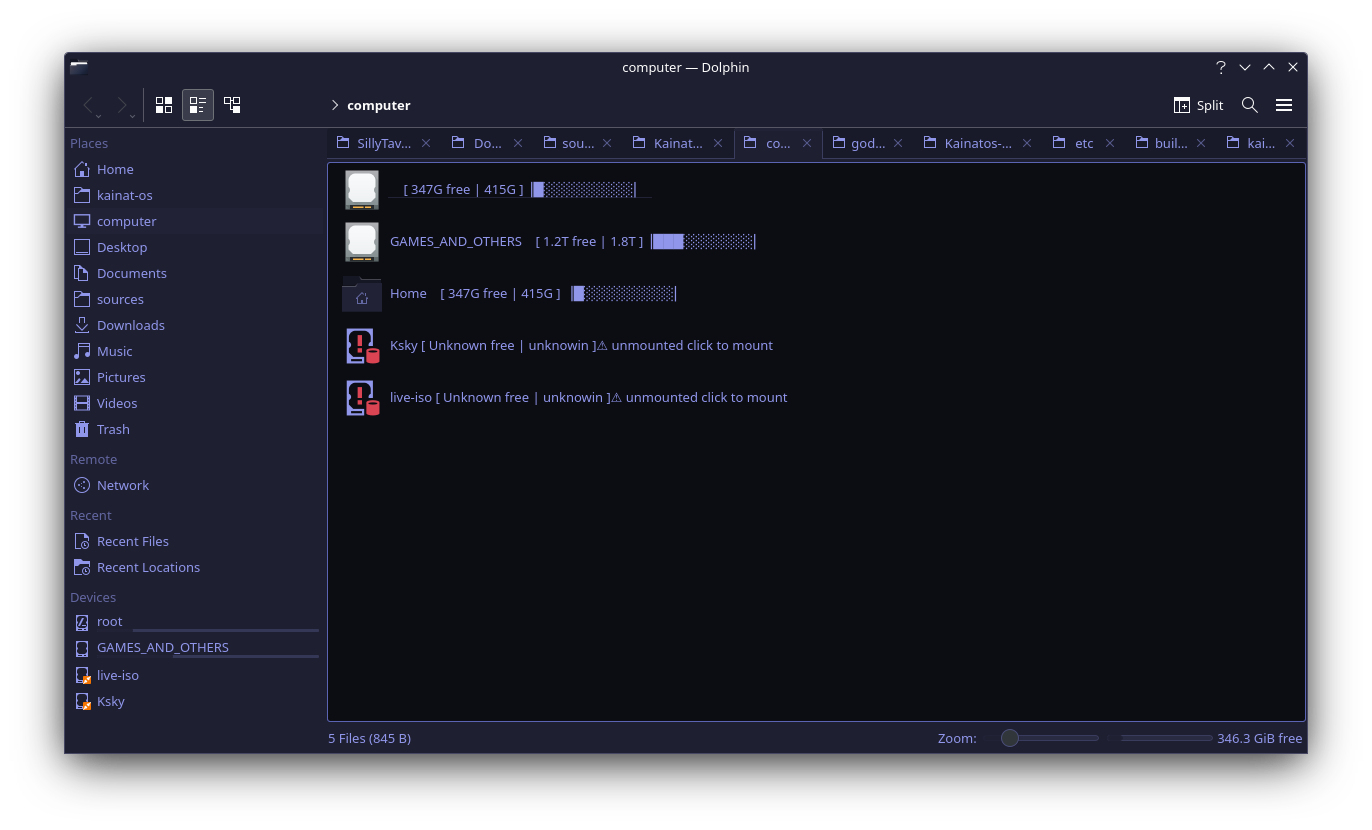Open window Help question mark button
Viewport: 1372px width, 830px height.
point(1221,67)
